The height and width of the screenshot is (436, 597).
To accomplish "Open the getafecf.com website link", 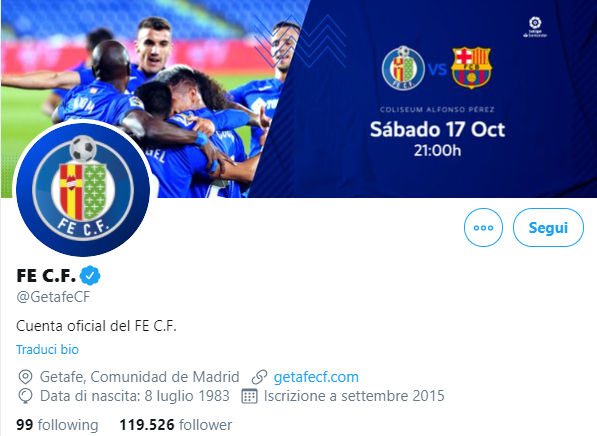I will click(x=316, y=377).
